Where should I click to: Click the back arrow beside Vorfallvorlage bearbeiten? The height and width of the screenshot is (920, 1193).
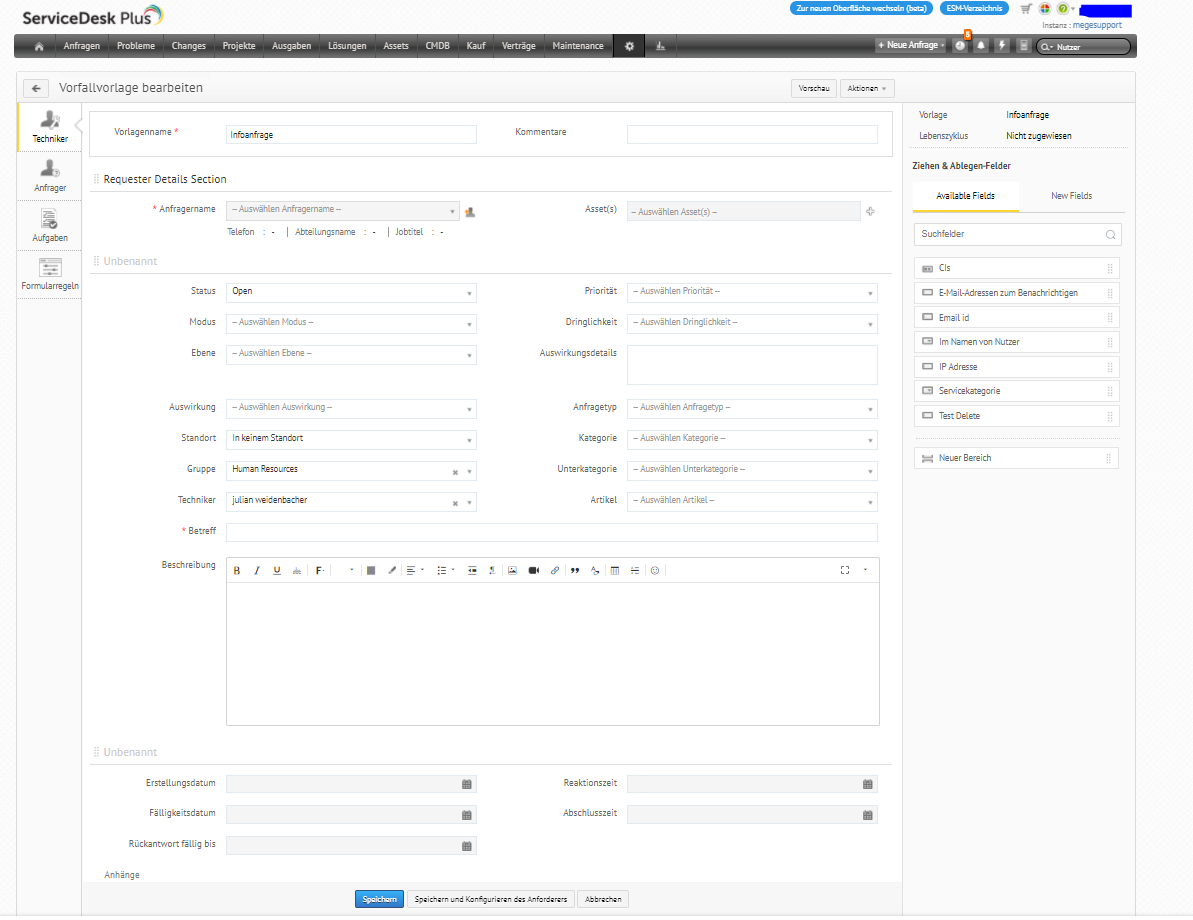pos(36,88)
